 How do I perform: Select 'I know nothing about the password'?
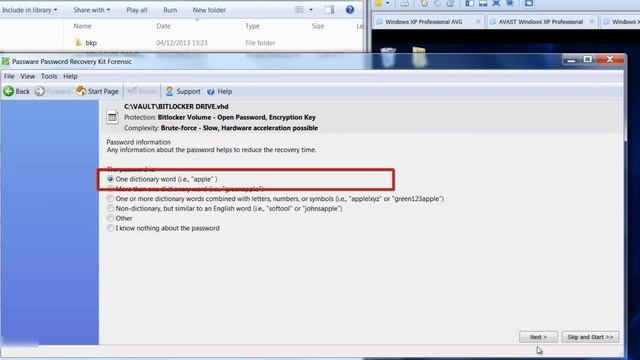tap(110, 228)
